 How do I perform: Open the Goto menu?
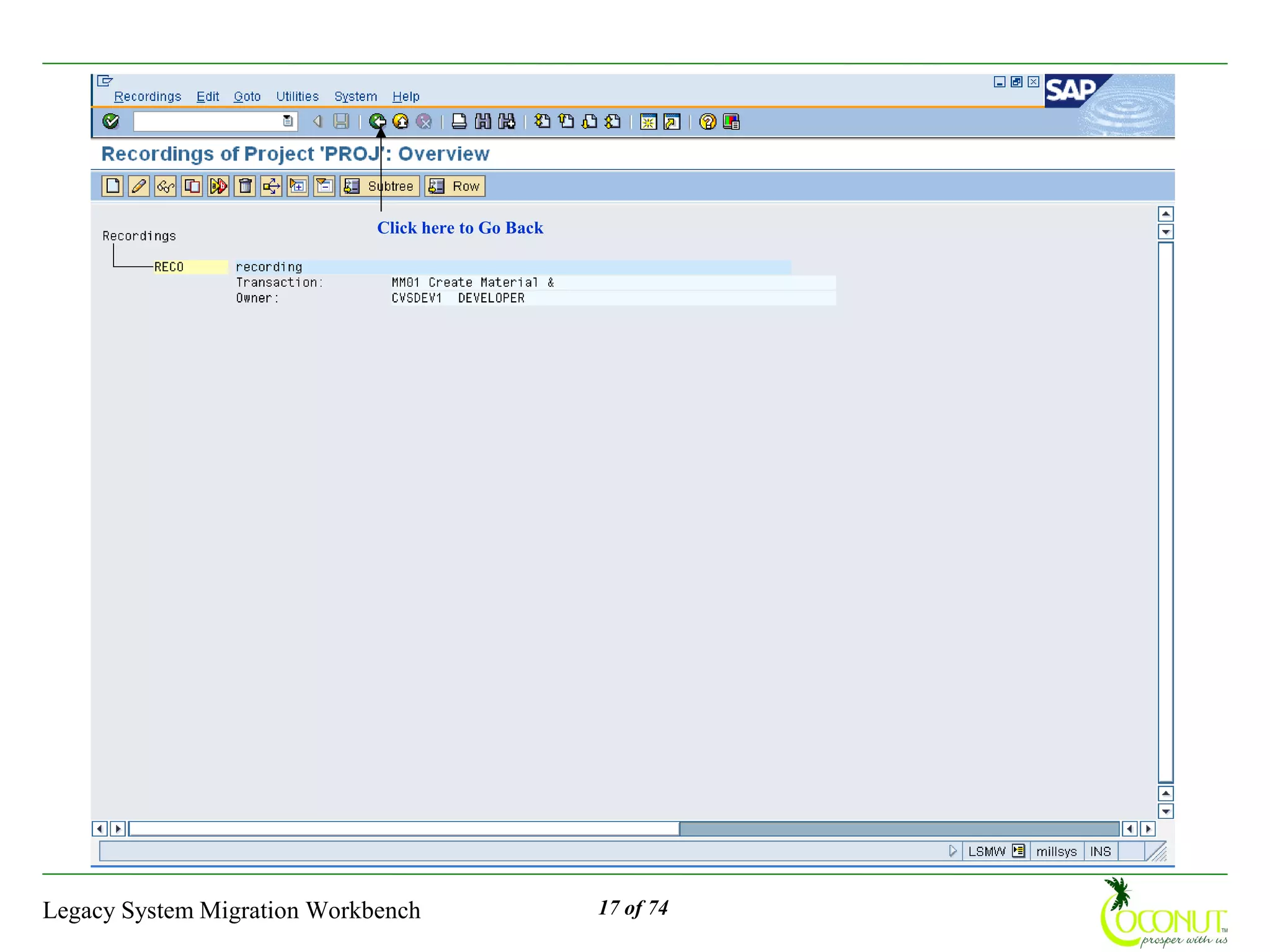pos(247,97)
